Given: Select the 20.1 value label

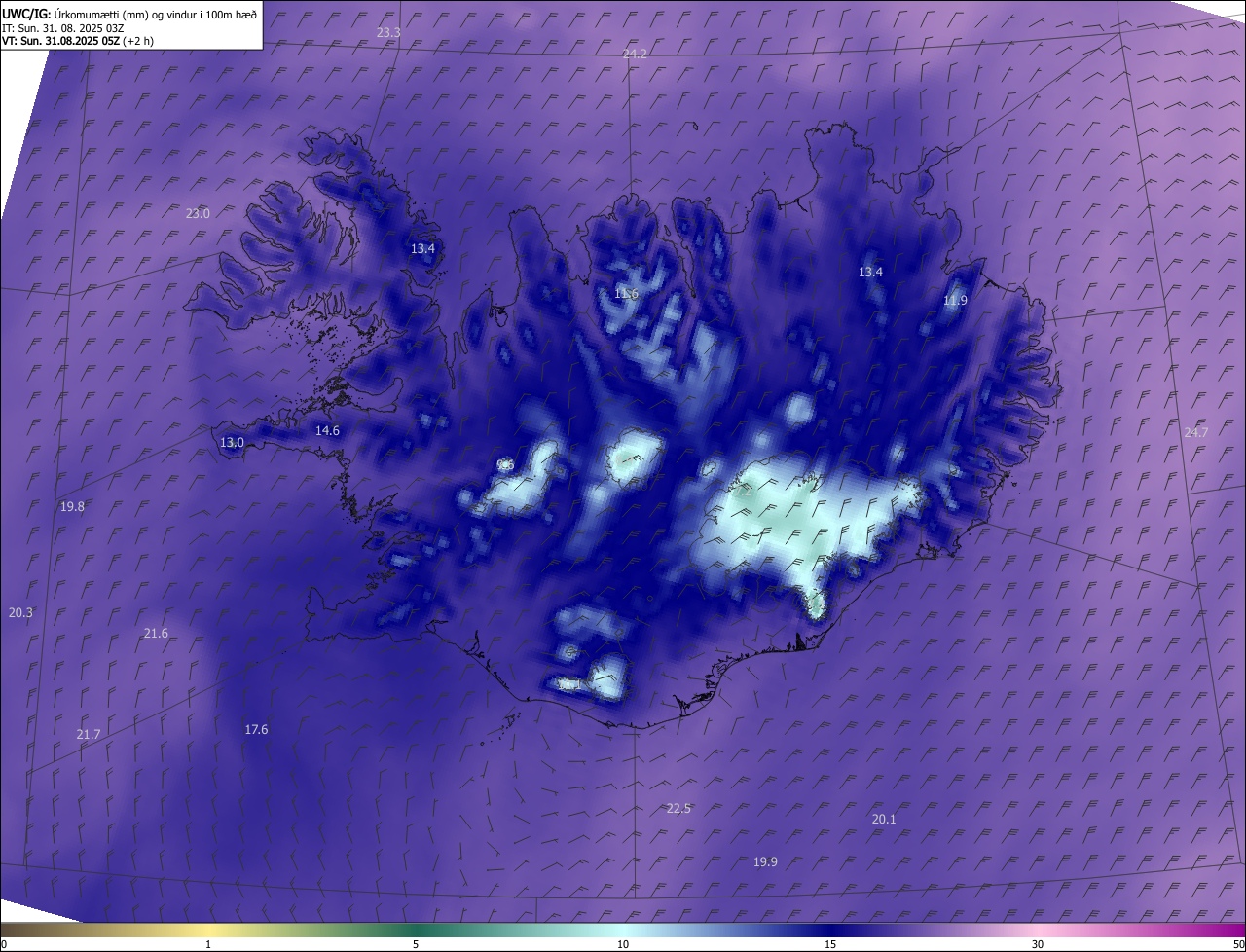Looking at the screenshot, I should pos(884,819).
